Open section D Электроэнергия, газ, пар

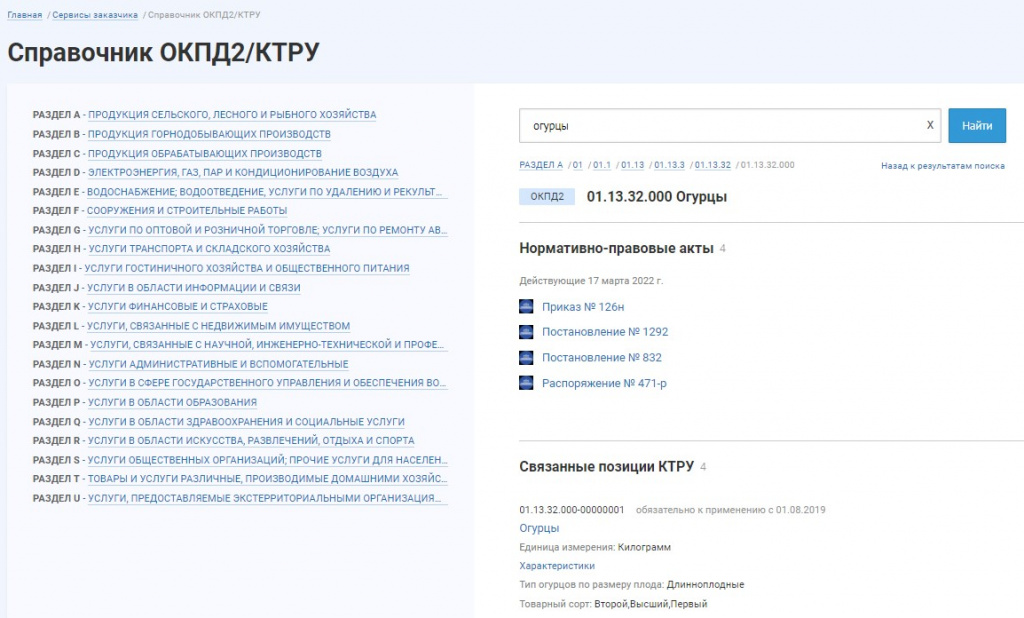pos(243,172)
